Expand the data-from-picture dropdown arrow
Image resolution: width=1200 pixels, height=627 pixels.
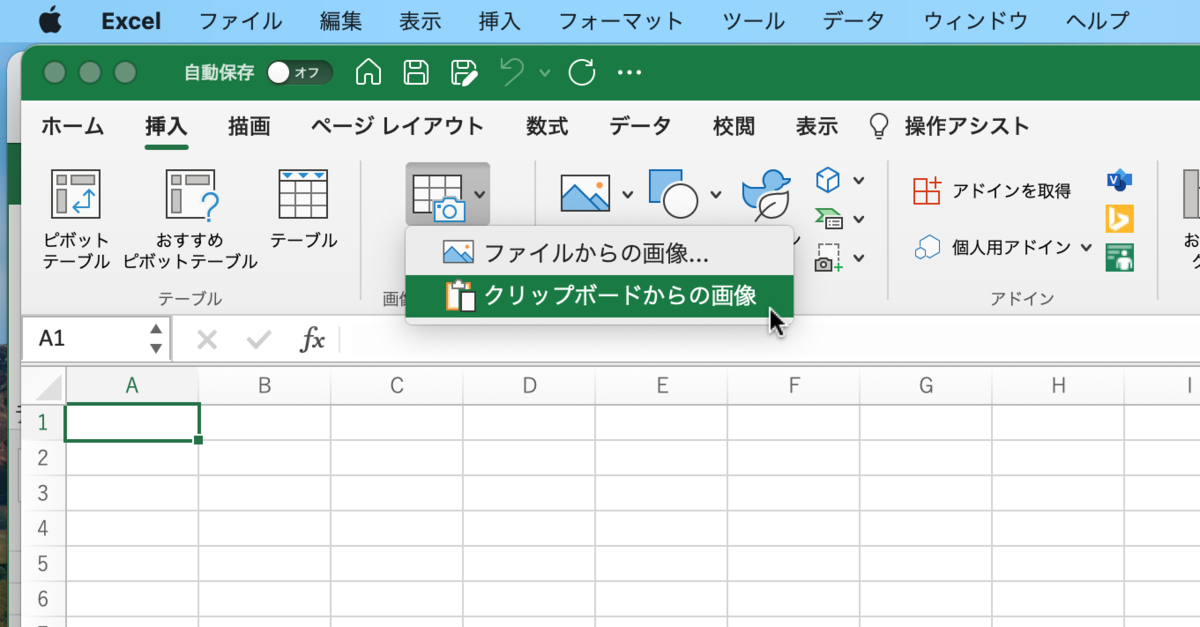click(x=480, y=194)
